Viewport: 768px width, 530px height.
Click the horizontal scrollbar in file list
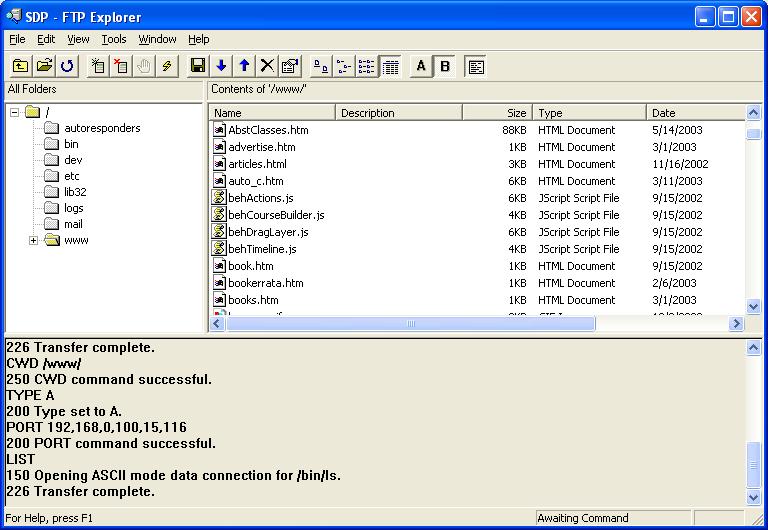410,324
